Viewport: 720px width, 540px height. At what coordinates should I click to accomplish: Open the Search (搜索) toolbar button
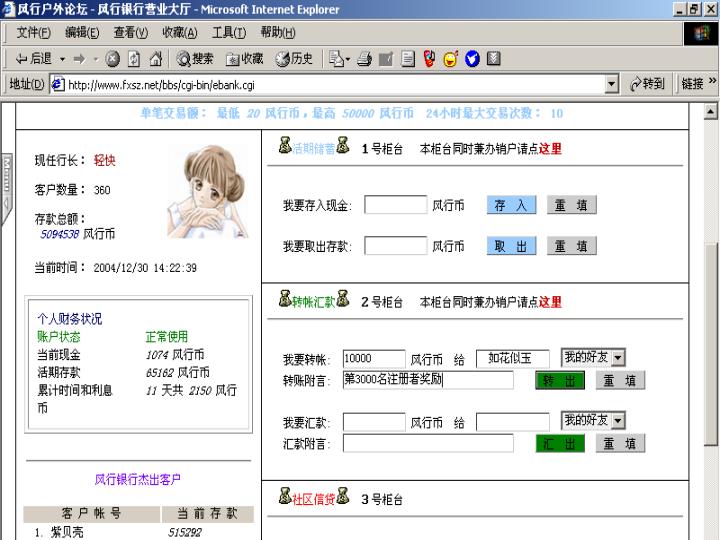pos(195,58)
